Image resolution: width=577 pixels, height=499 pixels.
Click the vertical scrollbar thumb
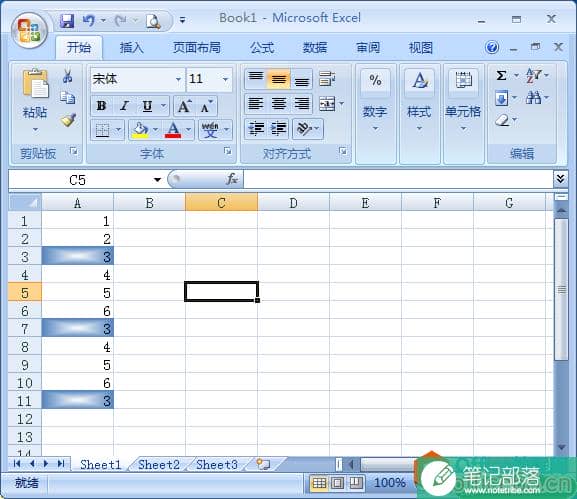tap(561, 290)
